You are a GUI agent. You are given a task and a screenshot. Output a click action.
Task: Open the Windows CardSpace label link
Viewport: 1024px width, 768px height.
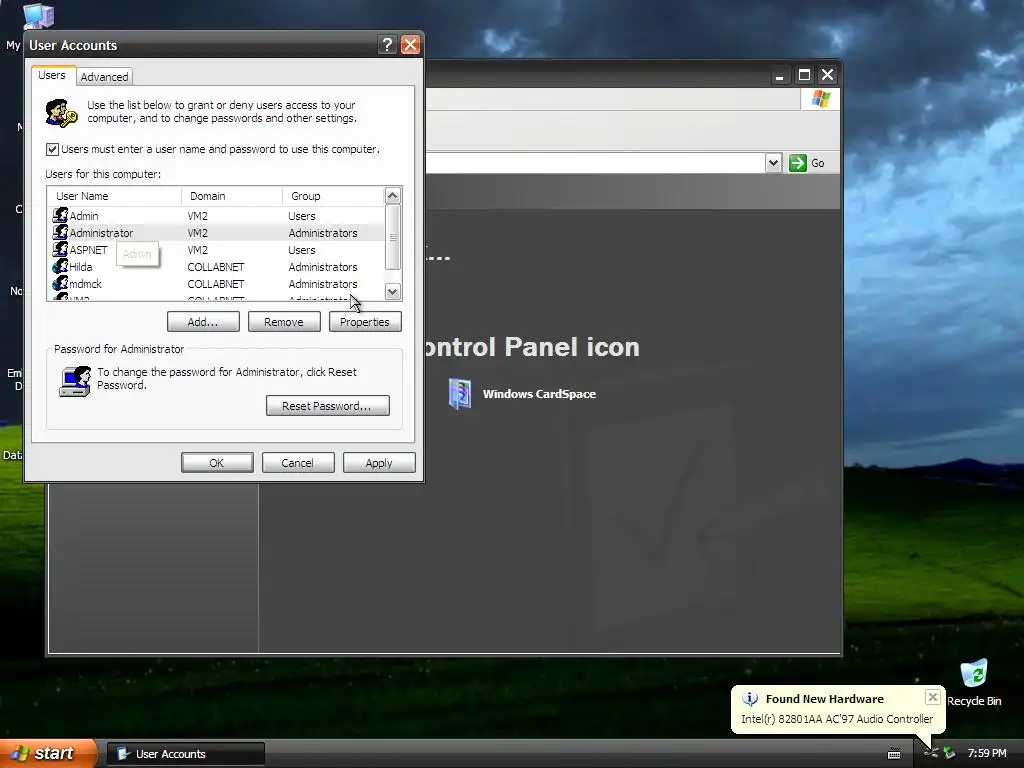coord(539,394)
